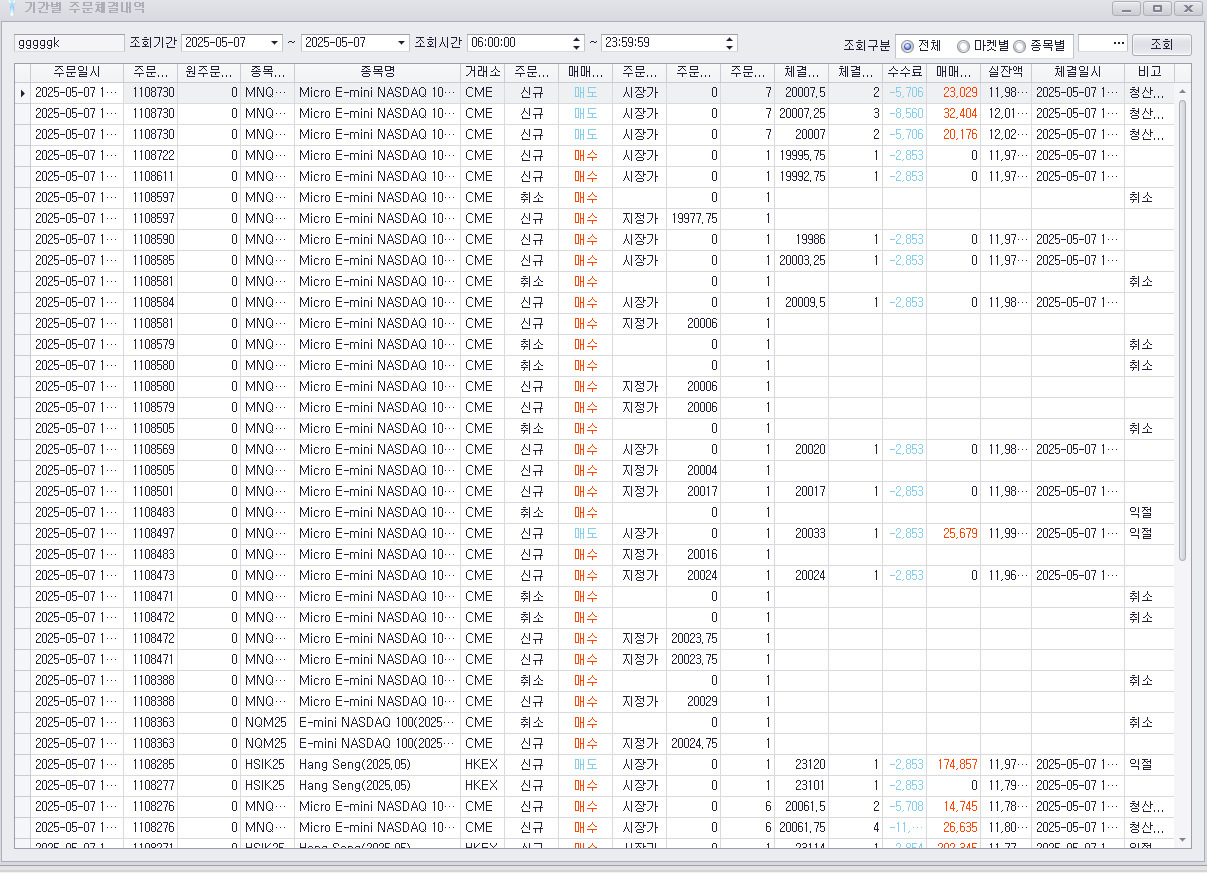The image size is (1207, 873).
Task: Select order number 1108722 cell
Action: point(153,156)
